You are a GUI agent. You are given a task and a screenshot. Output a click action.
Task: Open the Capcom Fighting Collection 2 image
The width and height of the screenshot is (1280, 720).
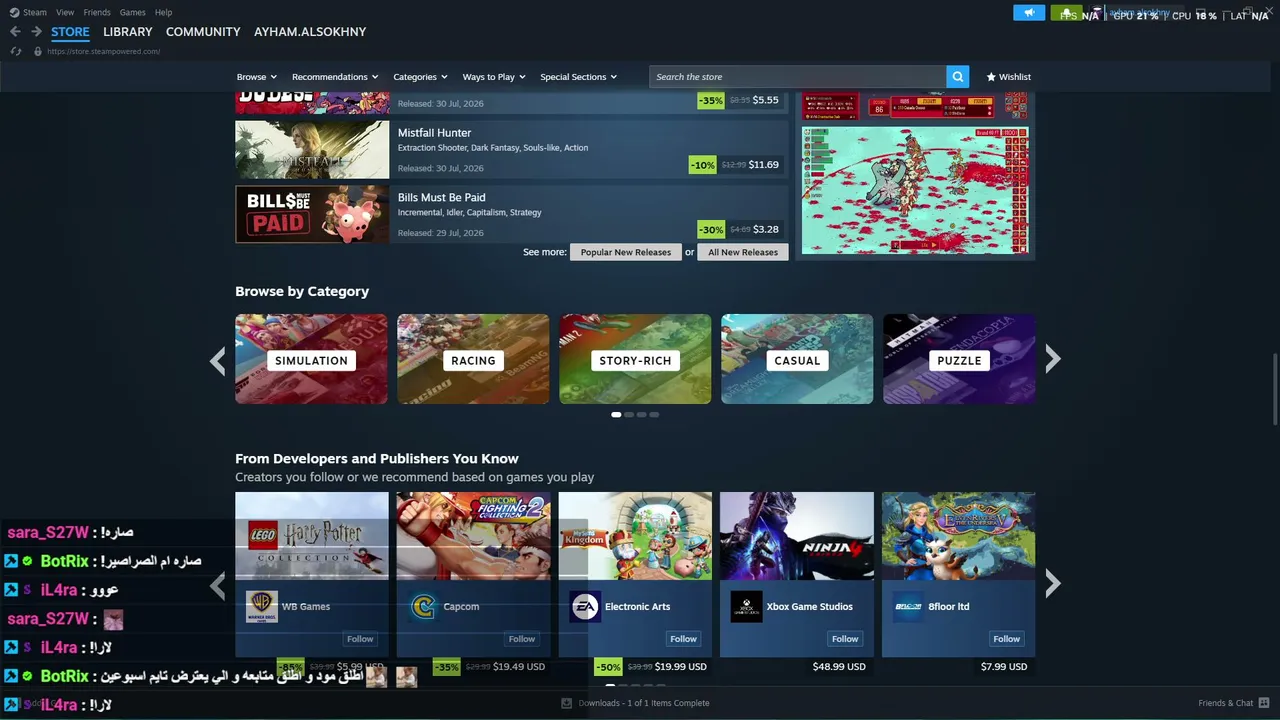(474, 536)
